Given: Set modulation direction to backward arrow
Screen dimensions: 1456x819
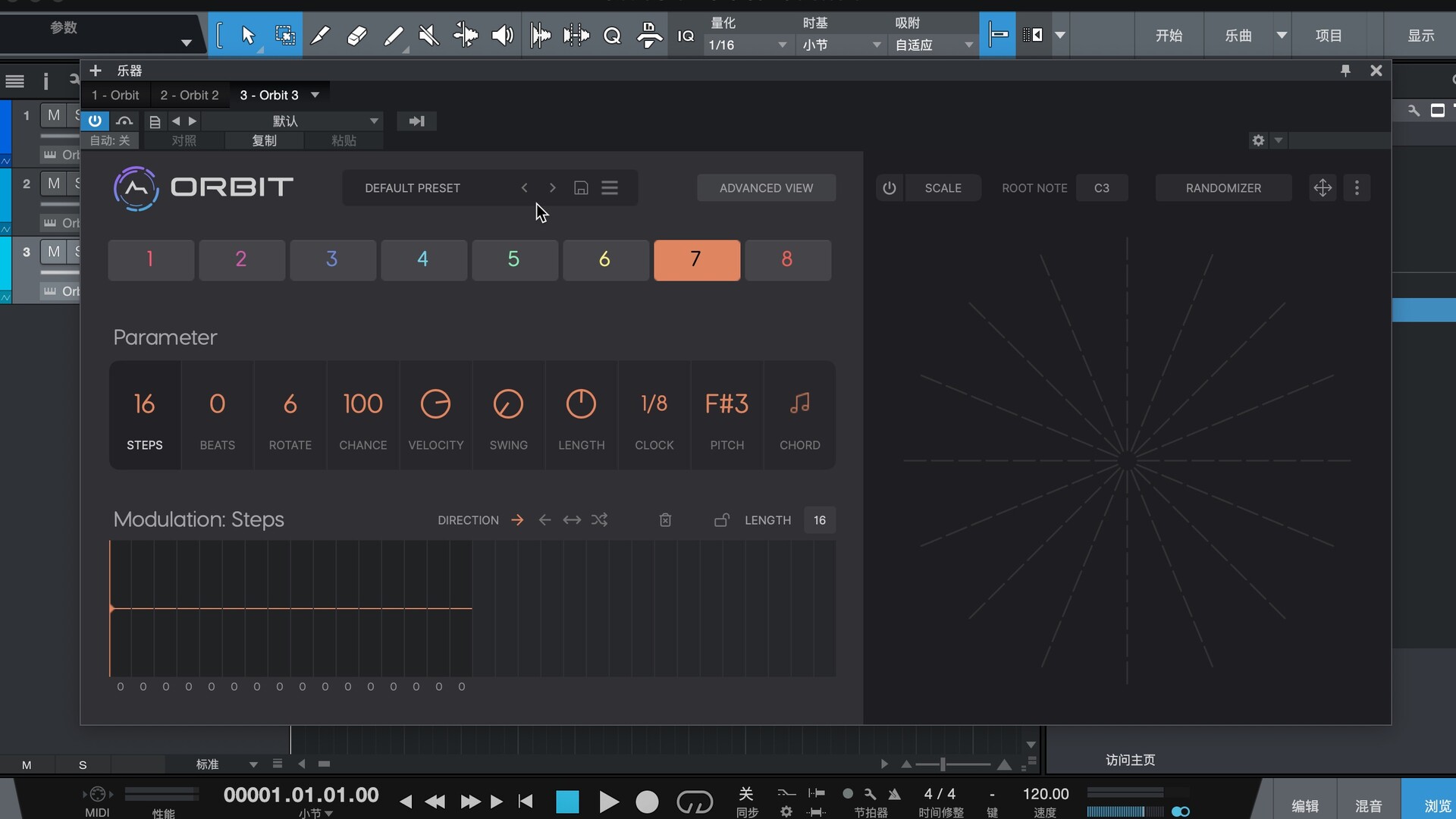Looking at the screenshot, I should [544, 520].
